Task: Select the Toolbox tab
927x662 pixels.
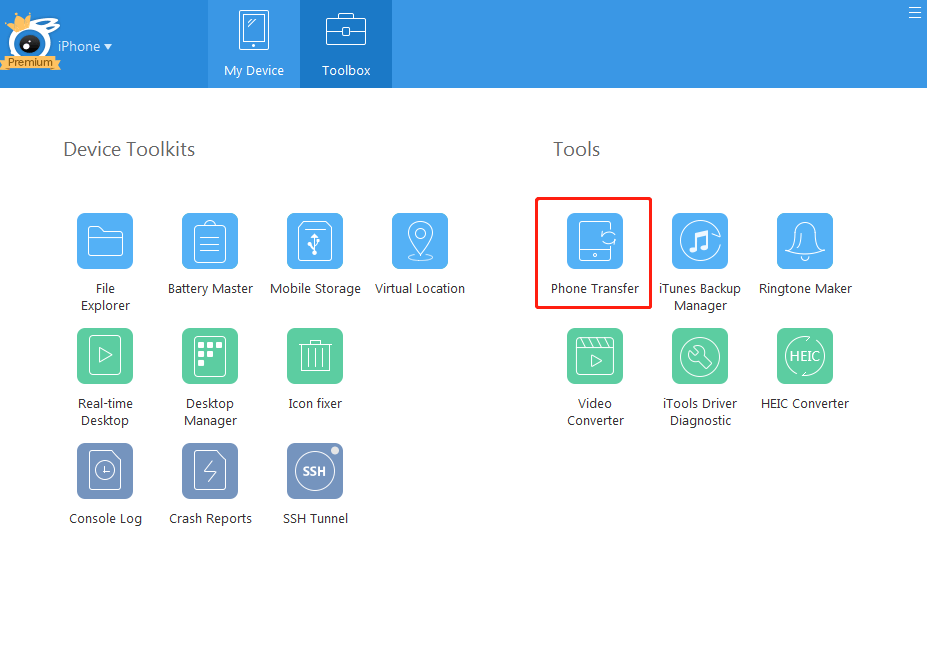Action: tap(345, 44)
